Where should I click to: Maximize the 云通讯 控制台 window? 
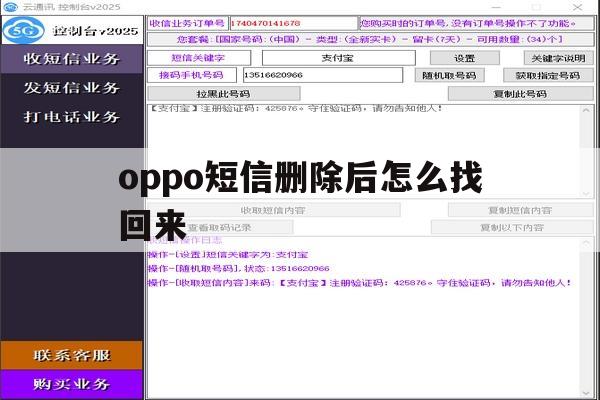tap(537, 7)
